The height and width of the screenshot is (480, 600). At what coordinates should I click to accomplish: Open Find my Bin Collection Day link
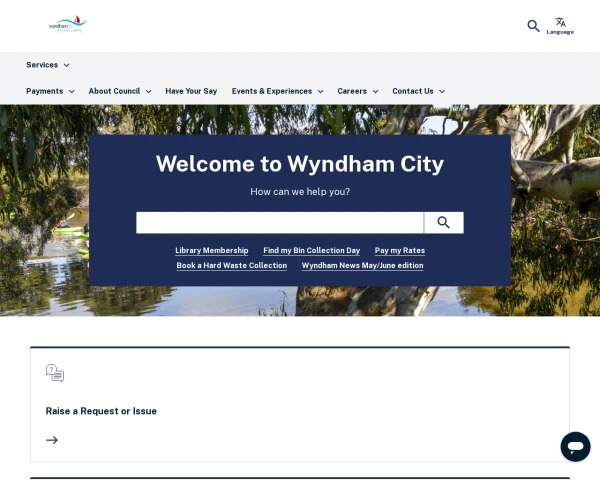coord(311,250)
